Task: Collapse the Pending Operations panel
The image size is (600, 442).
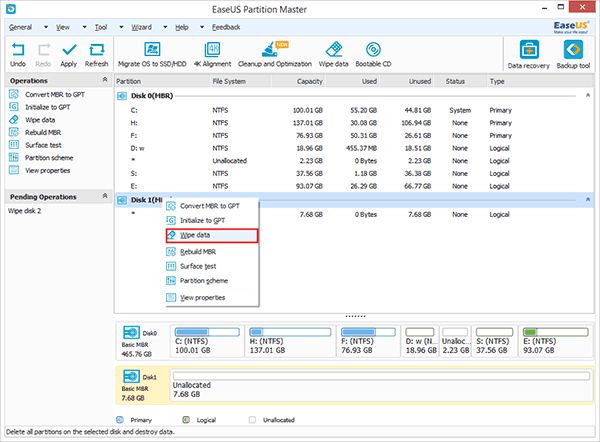Action: pos(105,196)
